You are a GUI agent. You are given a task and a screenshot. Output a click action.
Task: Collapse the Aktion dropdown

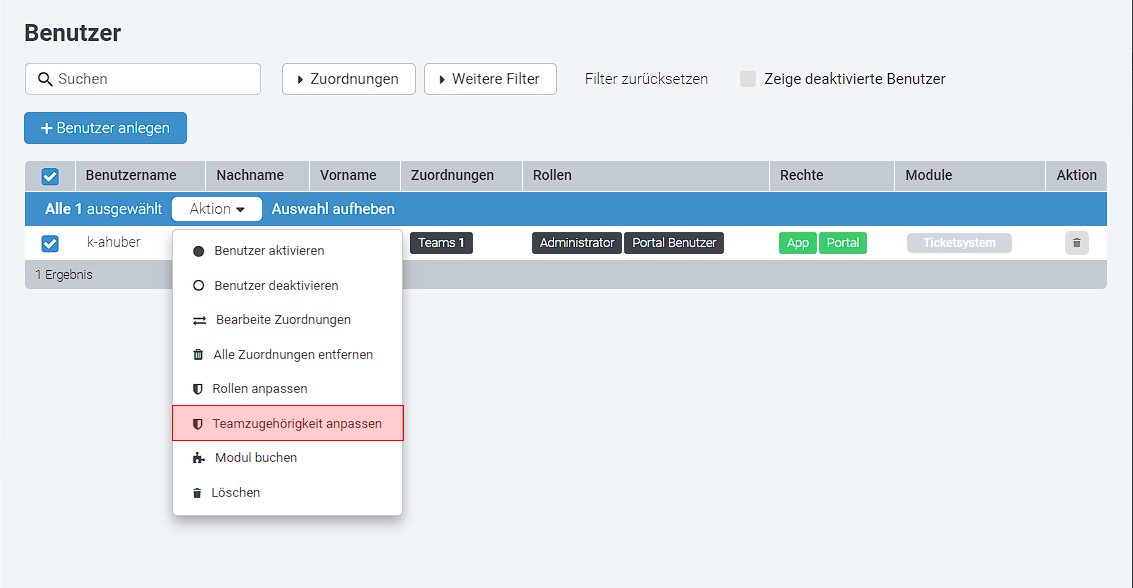[217, 209]
